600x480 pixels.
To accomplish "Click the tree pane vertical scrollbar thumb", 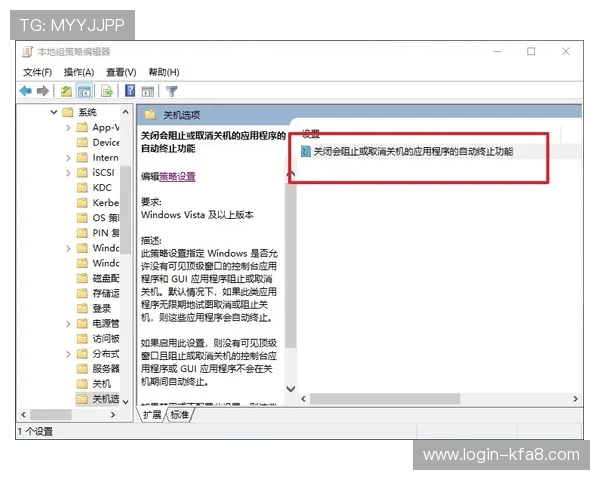I will (x=126, y=210).
